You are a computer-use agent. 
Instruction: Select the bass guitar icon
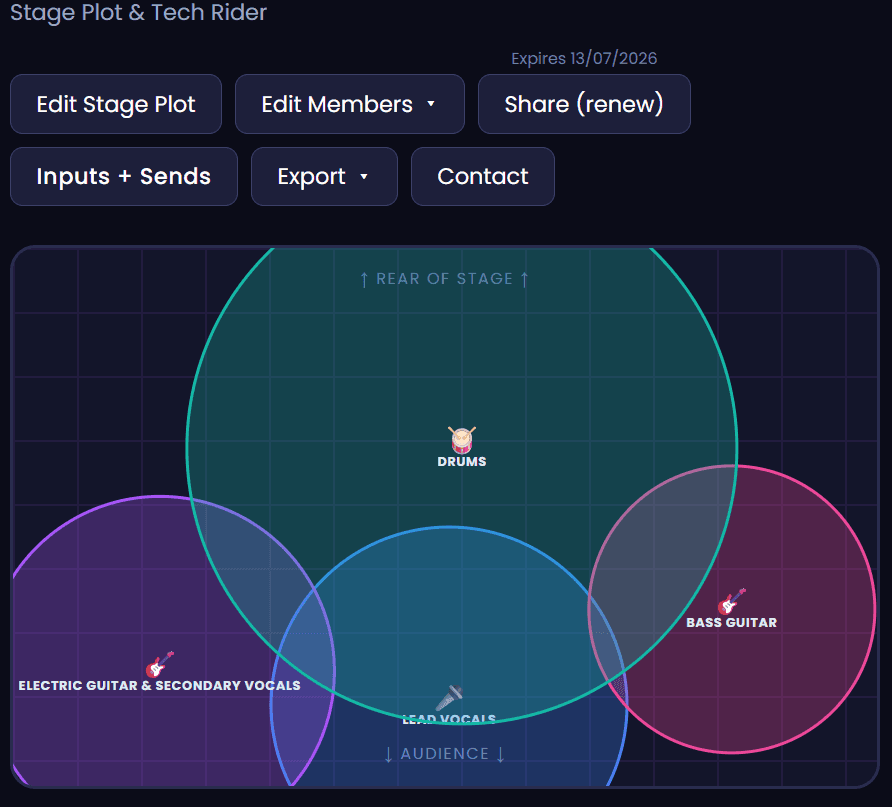click(732, 601)
